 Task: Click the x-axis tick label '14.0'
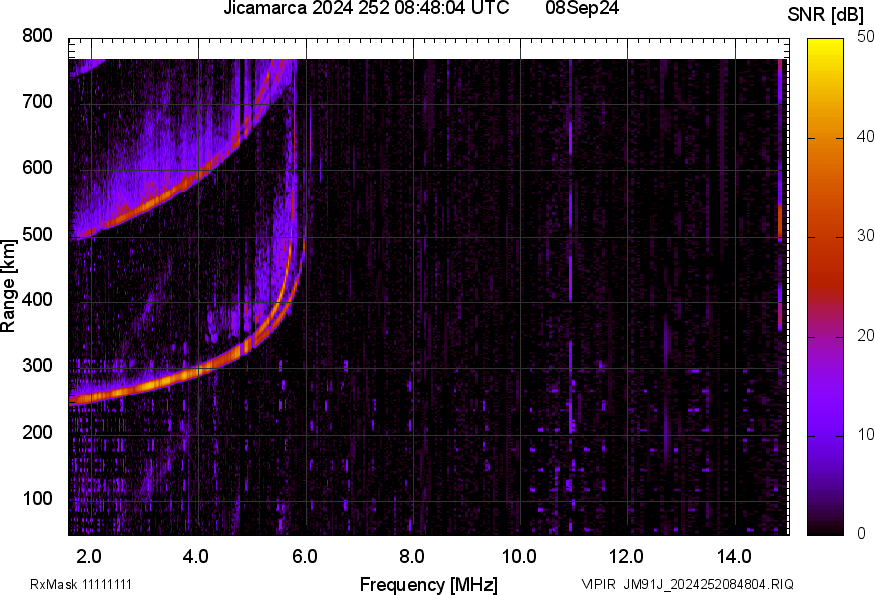click(734, 556)
